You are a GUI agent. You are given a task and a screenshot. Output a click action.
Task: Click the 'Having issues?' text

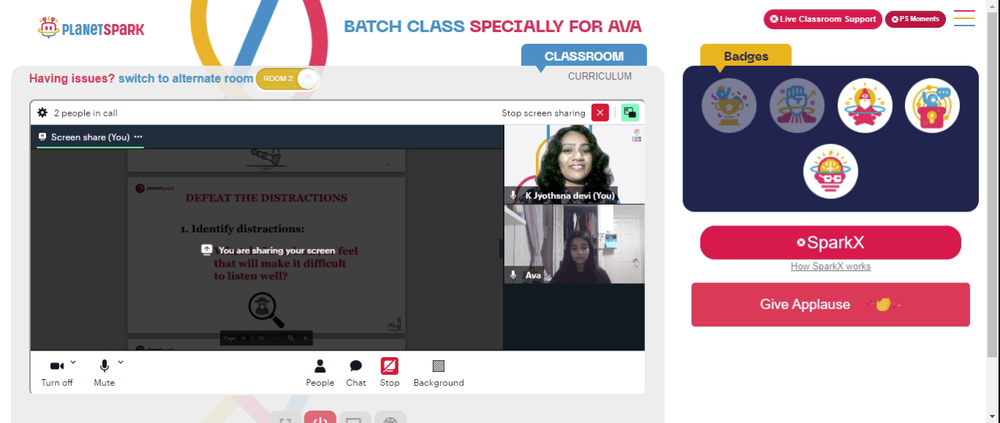[x=72, y=78]
